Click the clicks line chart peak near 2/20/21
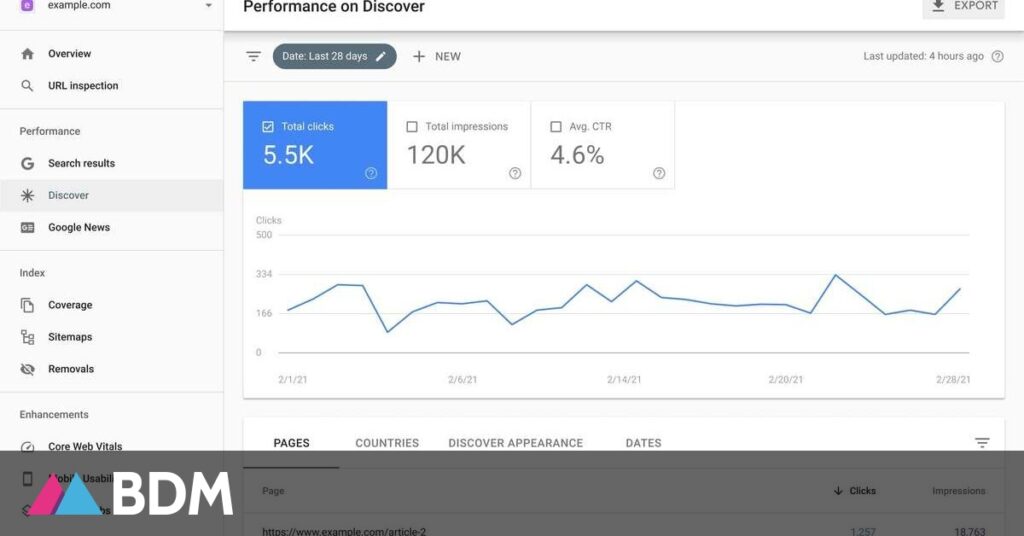Viewport: 1024px width, 536px height. [835, 275]
